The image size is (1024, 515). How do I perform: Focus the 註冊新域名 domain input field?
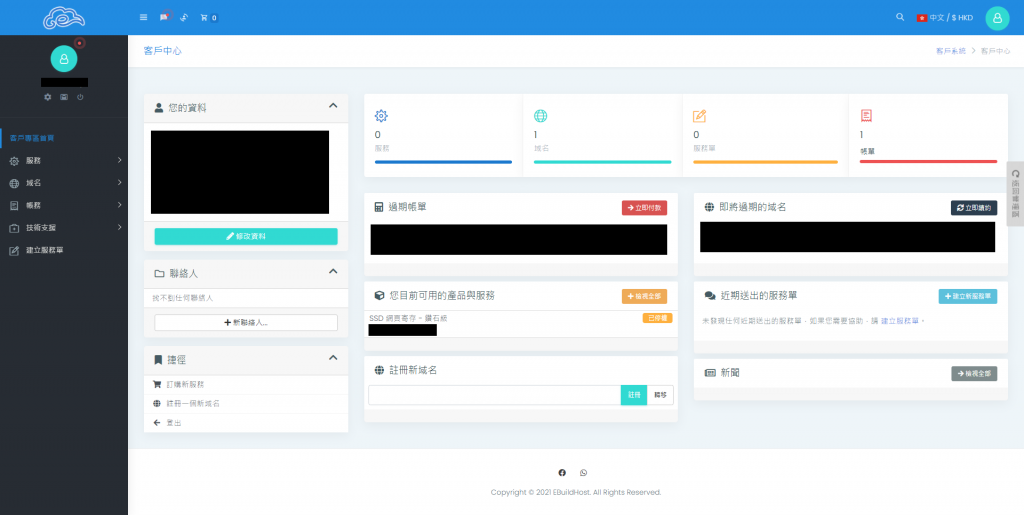[494, 395]
